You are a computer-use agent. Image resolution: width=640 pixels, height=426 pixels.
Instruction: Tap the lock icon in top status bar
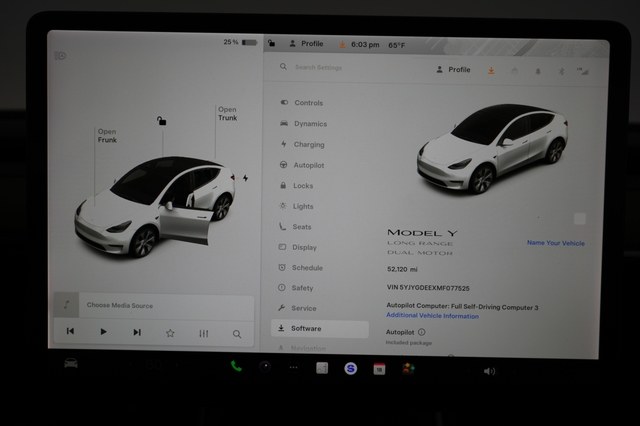click(x=271, y=43)
